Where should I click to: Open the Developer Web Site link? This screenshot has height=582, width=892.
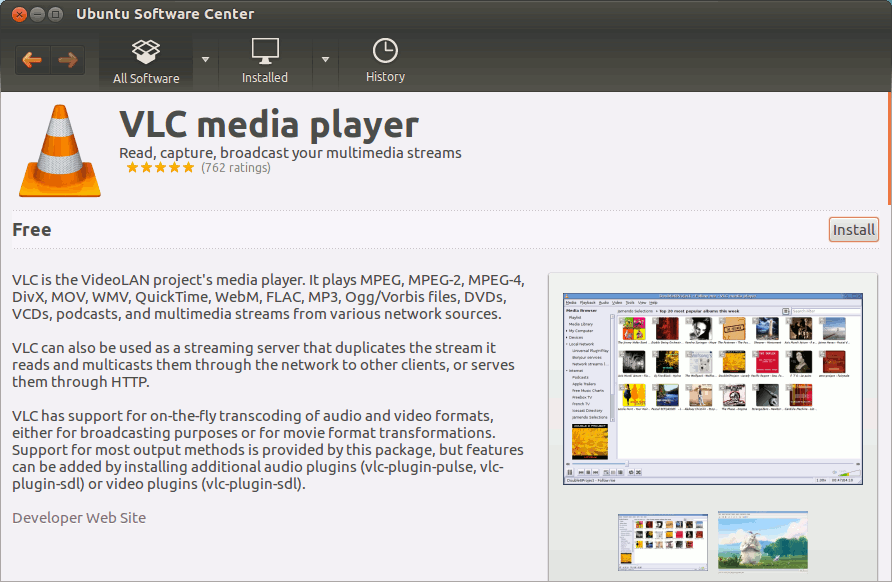(x=79, y=518)
